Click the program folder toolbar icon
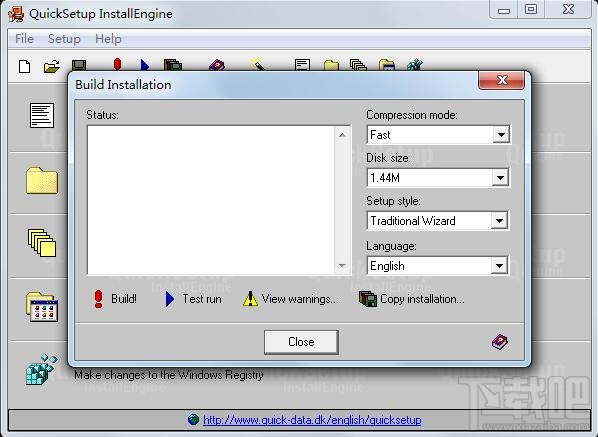This screenshot has height=437, width=598. point(387,65)
